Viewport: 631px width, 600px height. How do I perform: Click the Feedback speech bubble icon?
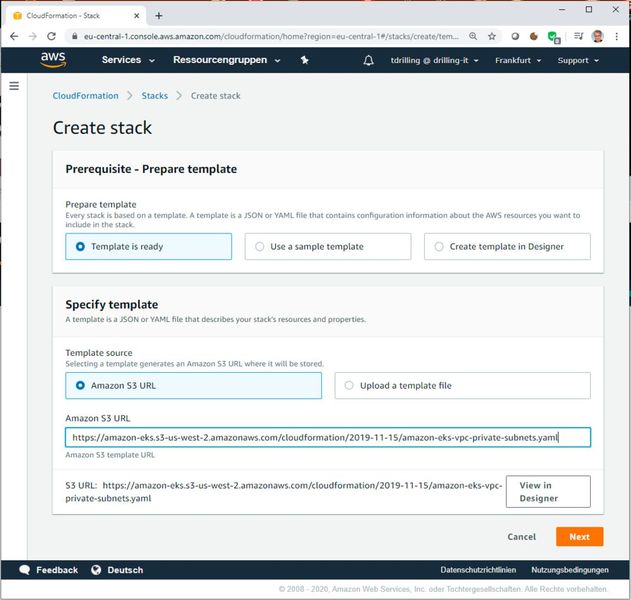[x=25, y=569]
